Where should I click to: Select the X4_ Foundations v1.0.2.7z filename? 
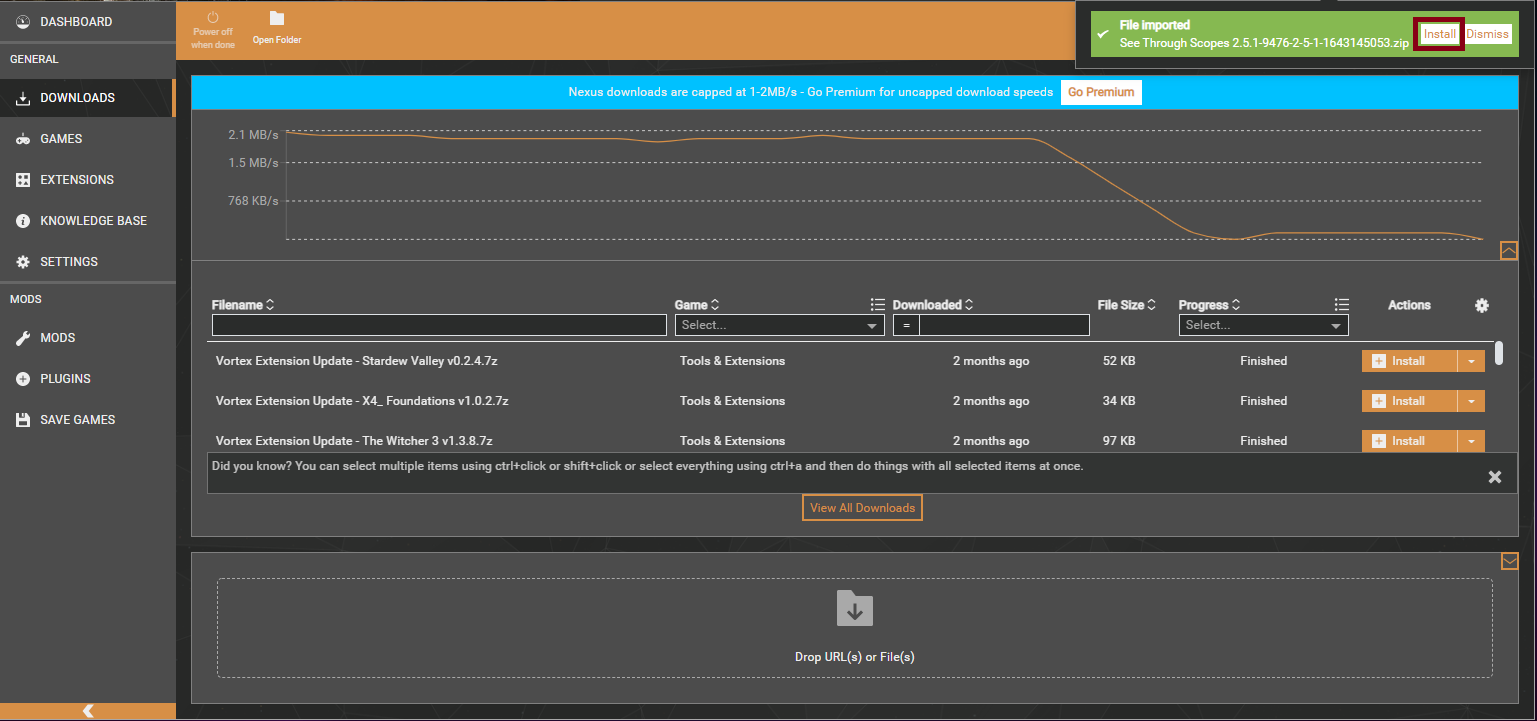pos(362,401)
